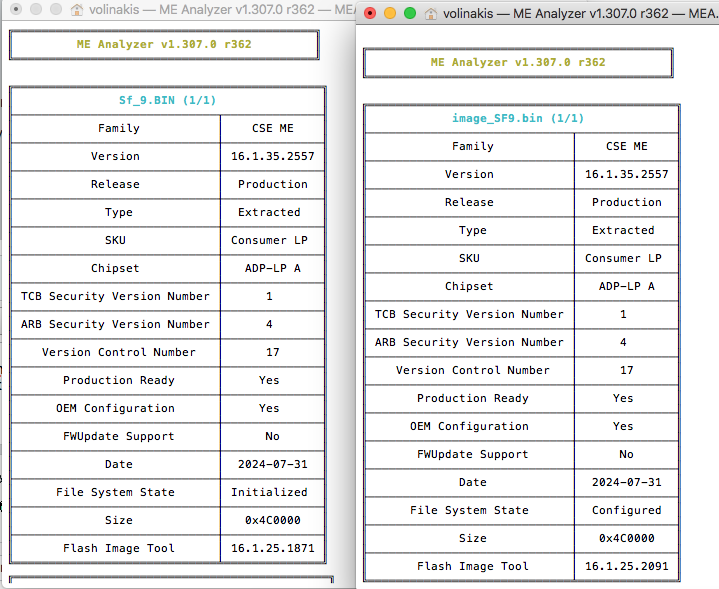Select Version Control Number 17 in left window
The image size is (719, 589).
(x=273, y=352)
